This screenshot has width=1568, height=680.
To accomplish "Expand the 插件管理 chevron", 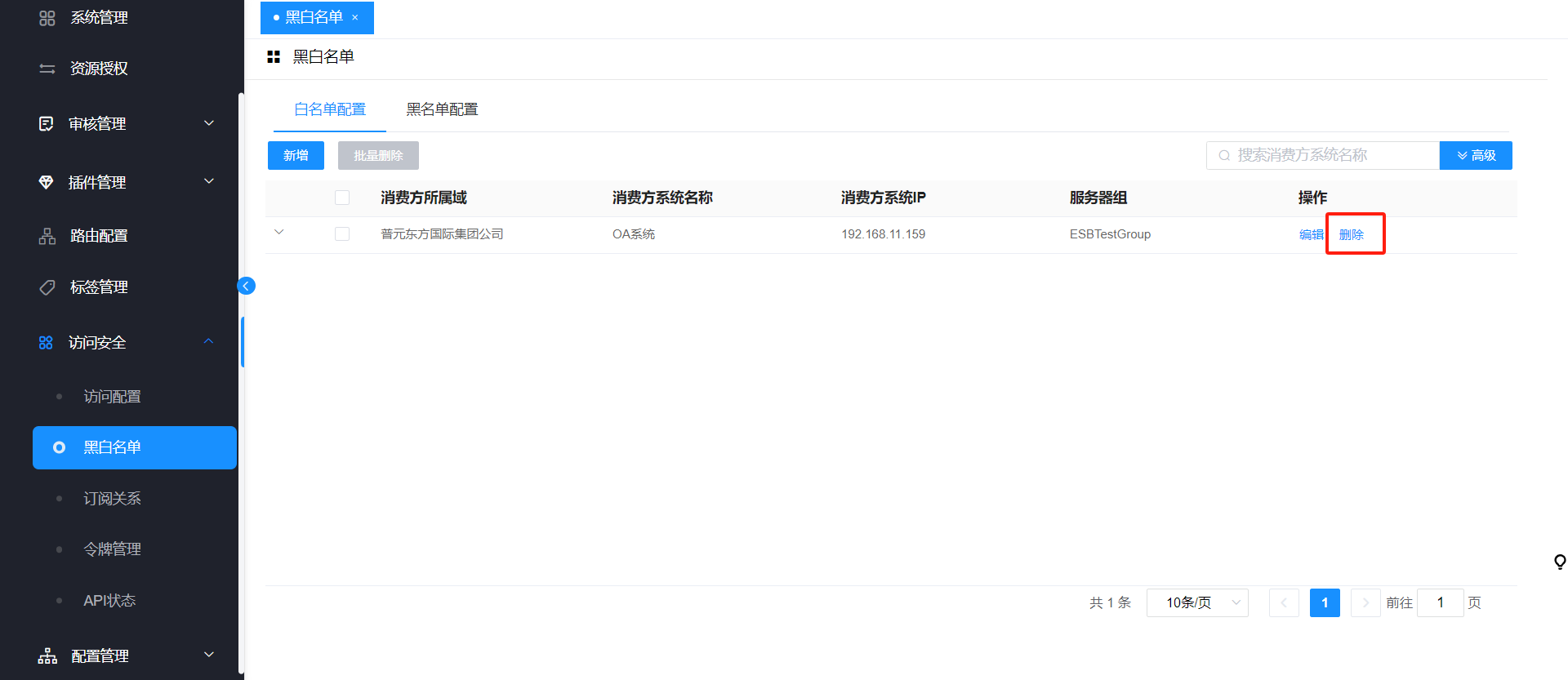I will pos(209,181).
